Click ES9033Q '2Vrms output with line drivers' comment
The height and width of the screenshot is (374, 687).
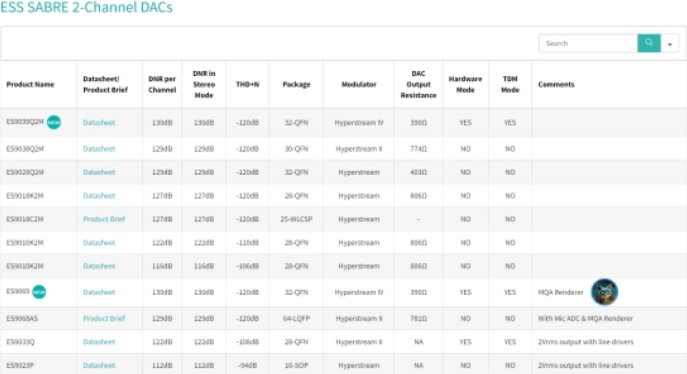click(586, 342)
